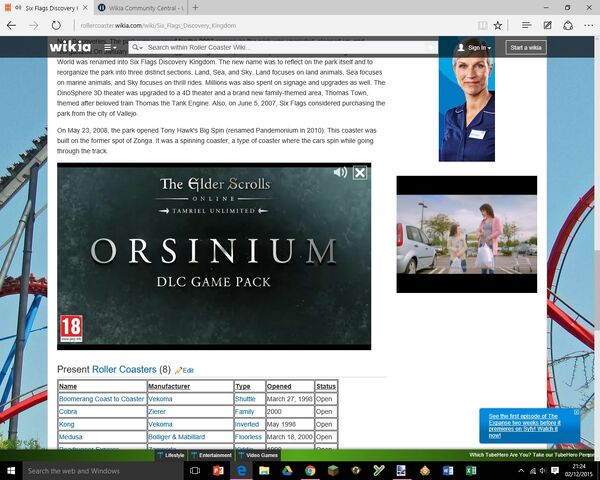
Task: Open search scope magnifier dropdown
Action: (x=137, y=47)
